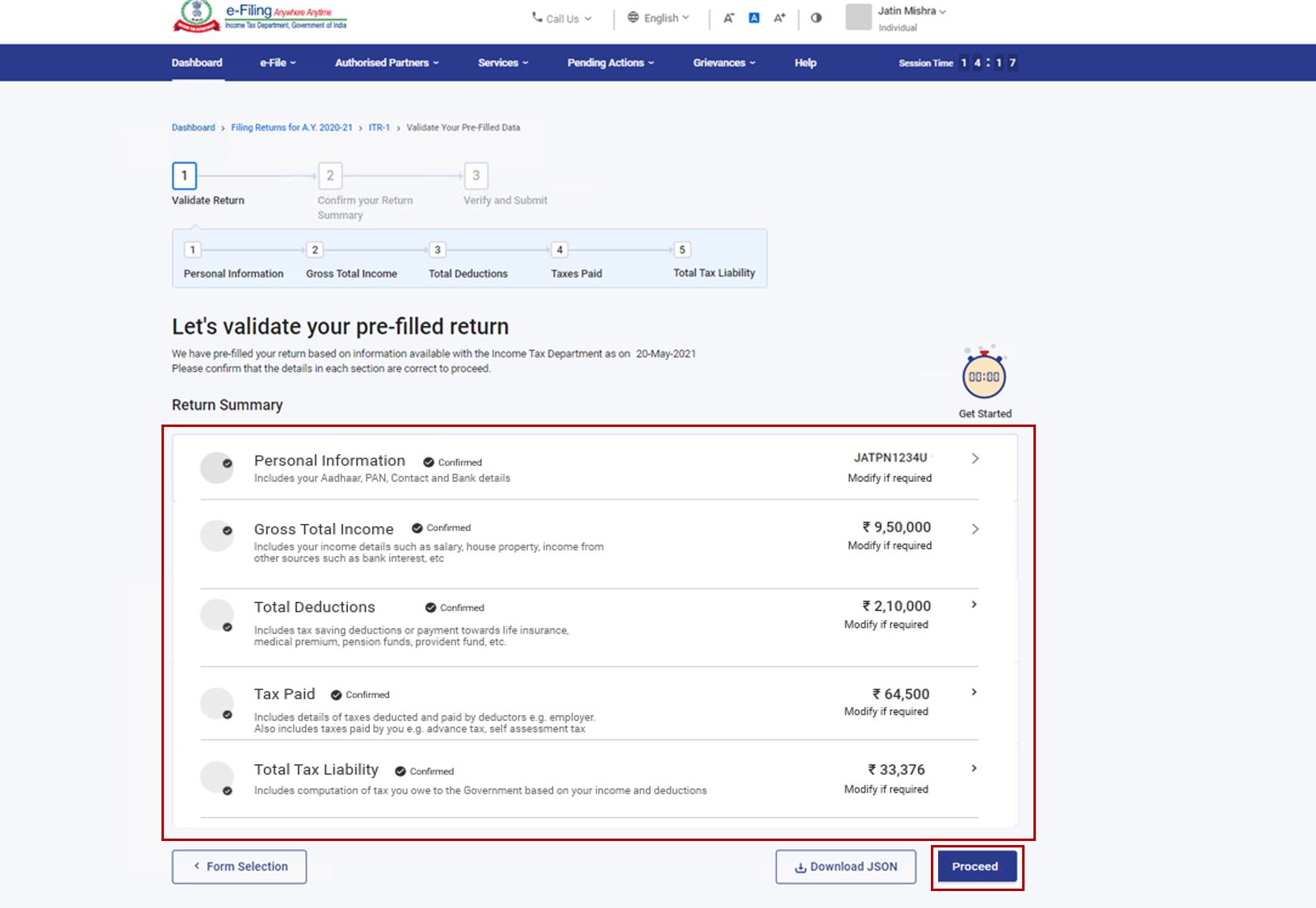Open the Filing Returns for A.Y. 2020-21 breadcrumb
This screenshot has height=908, width=1316.
pyautogui.click(x=291, y=127)
